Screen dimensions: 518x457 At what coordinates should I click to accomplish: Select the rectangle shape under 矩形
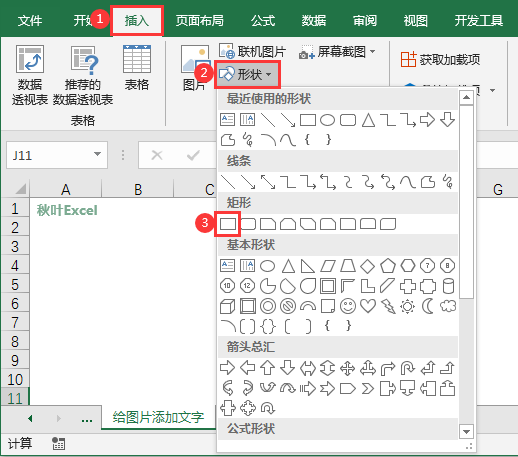(228, 224)
